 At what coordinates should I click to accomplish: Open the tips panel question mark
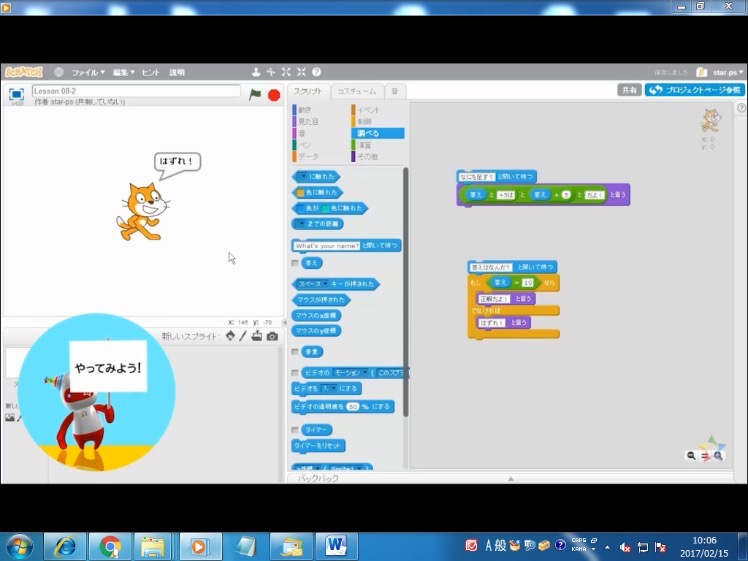[x=741, y=108]
